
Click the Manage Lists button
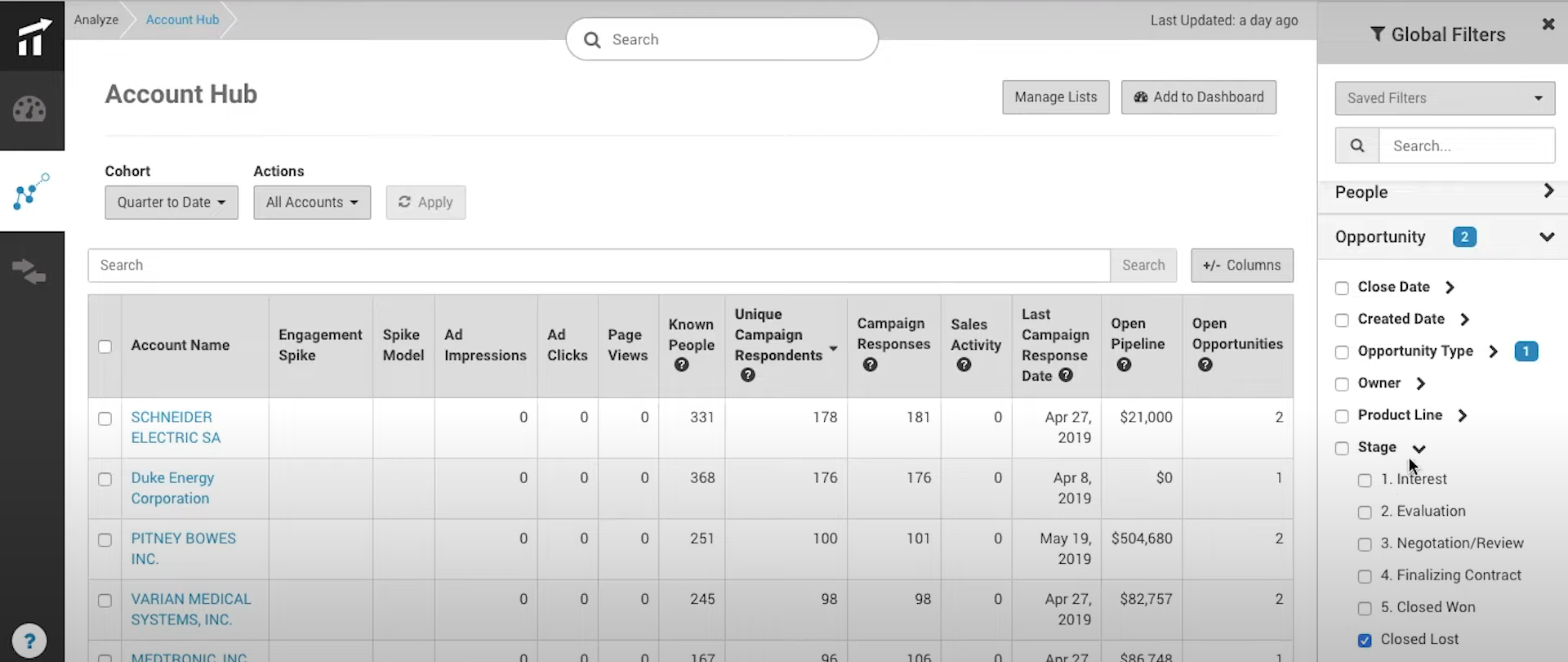[x=1056, y=97]
